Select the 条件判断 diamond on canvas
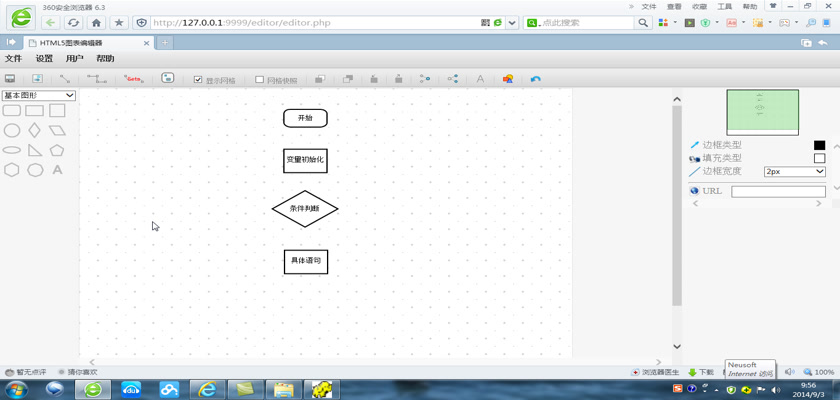 [x=305, y=209]
